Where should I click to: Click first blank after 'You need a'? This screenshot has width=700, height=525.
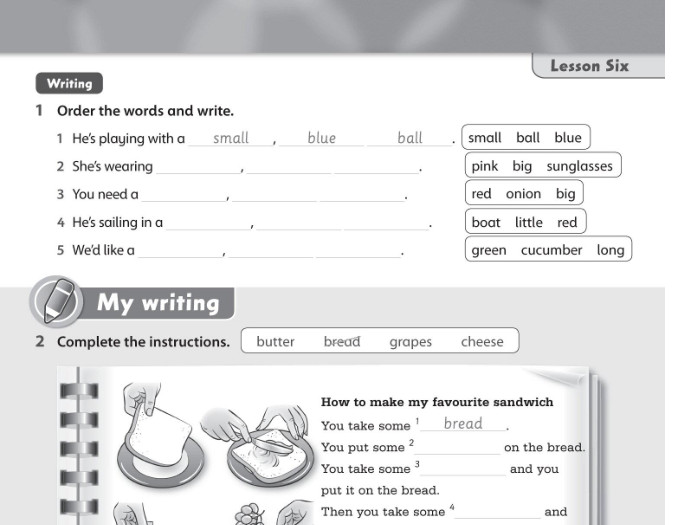coord(184,196)
